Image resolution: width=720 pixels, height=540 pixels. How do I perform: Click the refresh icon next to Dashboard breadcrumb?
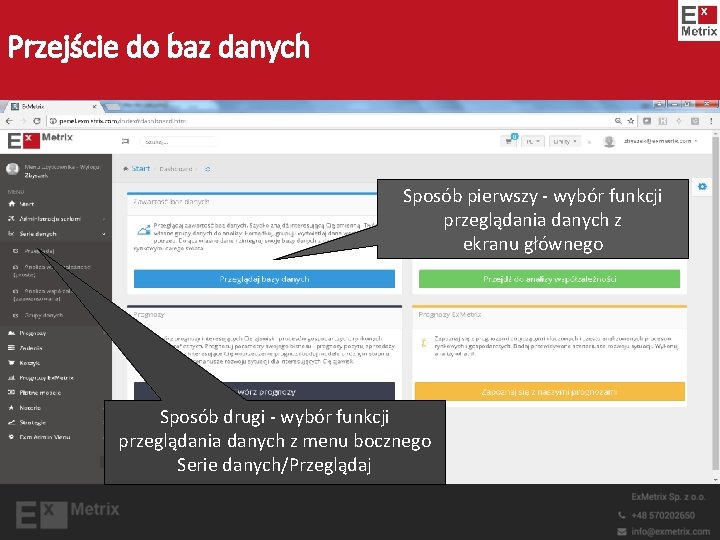point(208,169)
